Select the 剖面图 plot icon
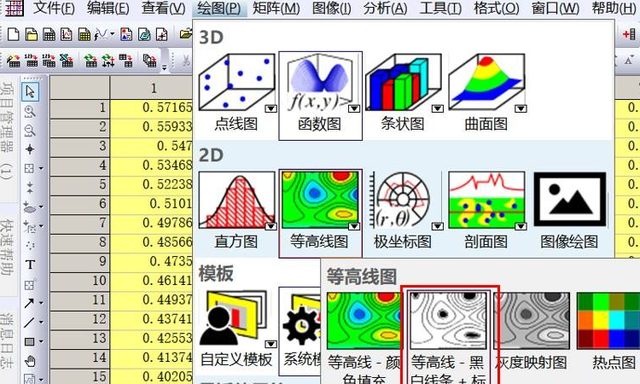Image resolution: width=640 pixels, height=384 pixels. pos(487,200)
